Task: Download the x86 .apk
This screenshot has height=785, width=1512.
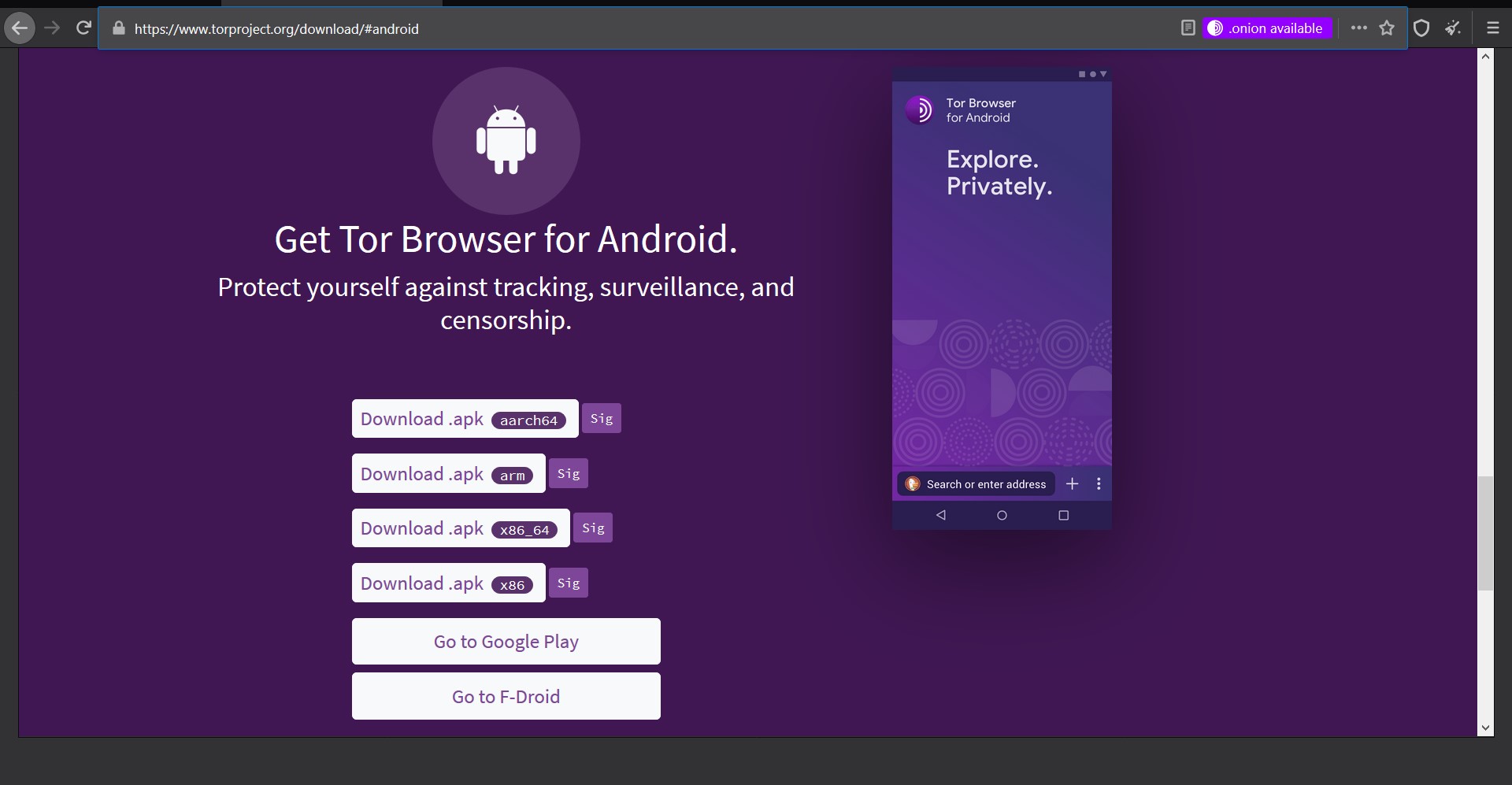Action: pyautogui.click(x=449, y=583)
